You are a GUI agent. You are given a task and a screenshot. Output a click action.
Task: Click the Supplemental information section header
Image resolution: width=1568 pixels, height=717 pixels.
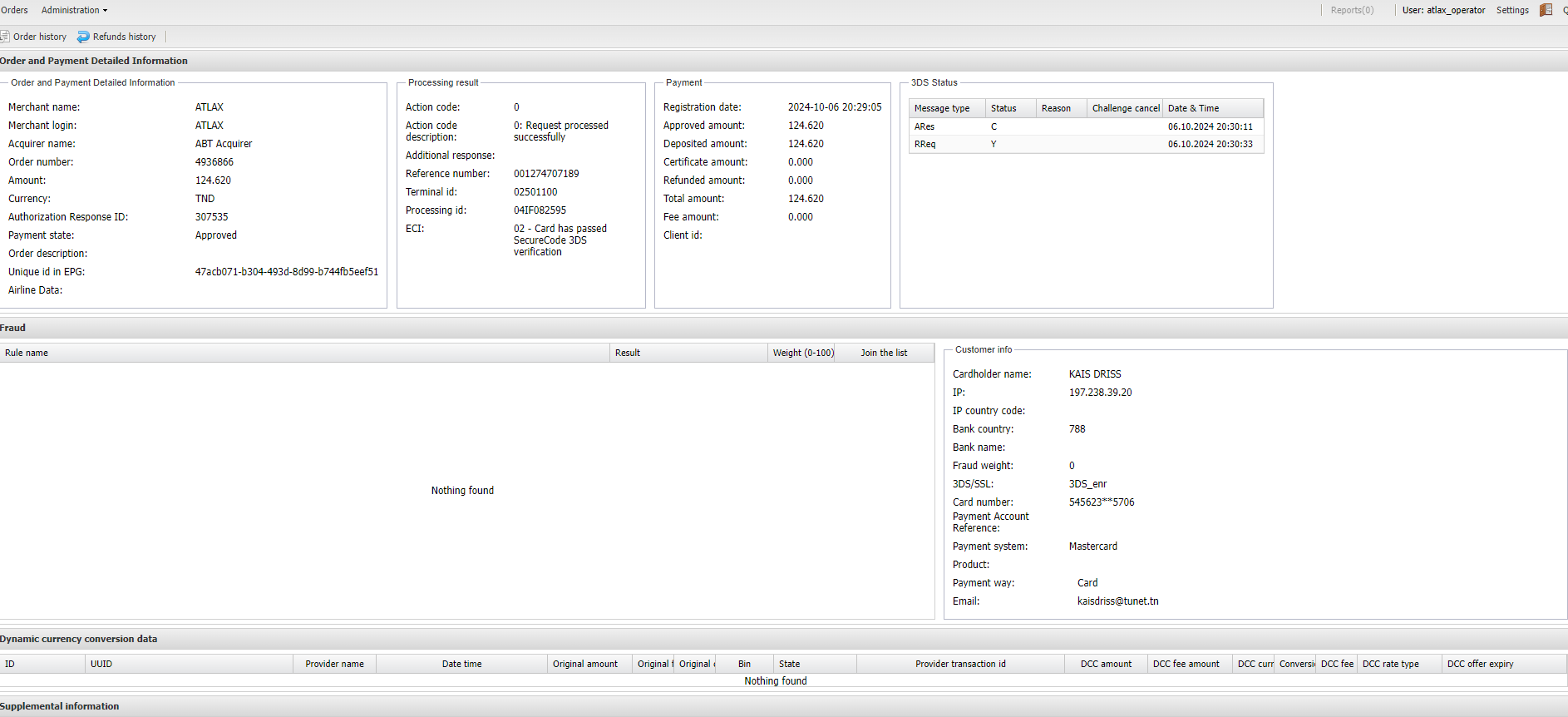pyautogui.click(x=60, y=706)
